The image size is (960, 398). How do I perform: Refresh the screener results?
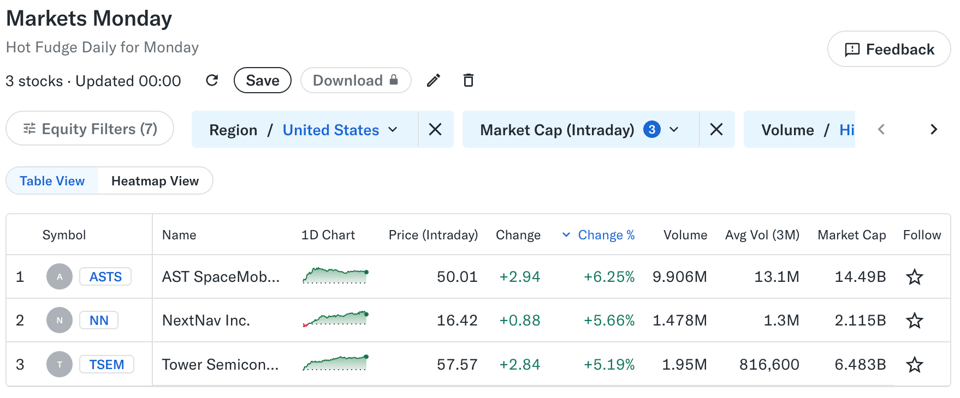point(212,80)
